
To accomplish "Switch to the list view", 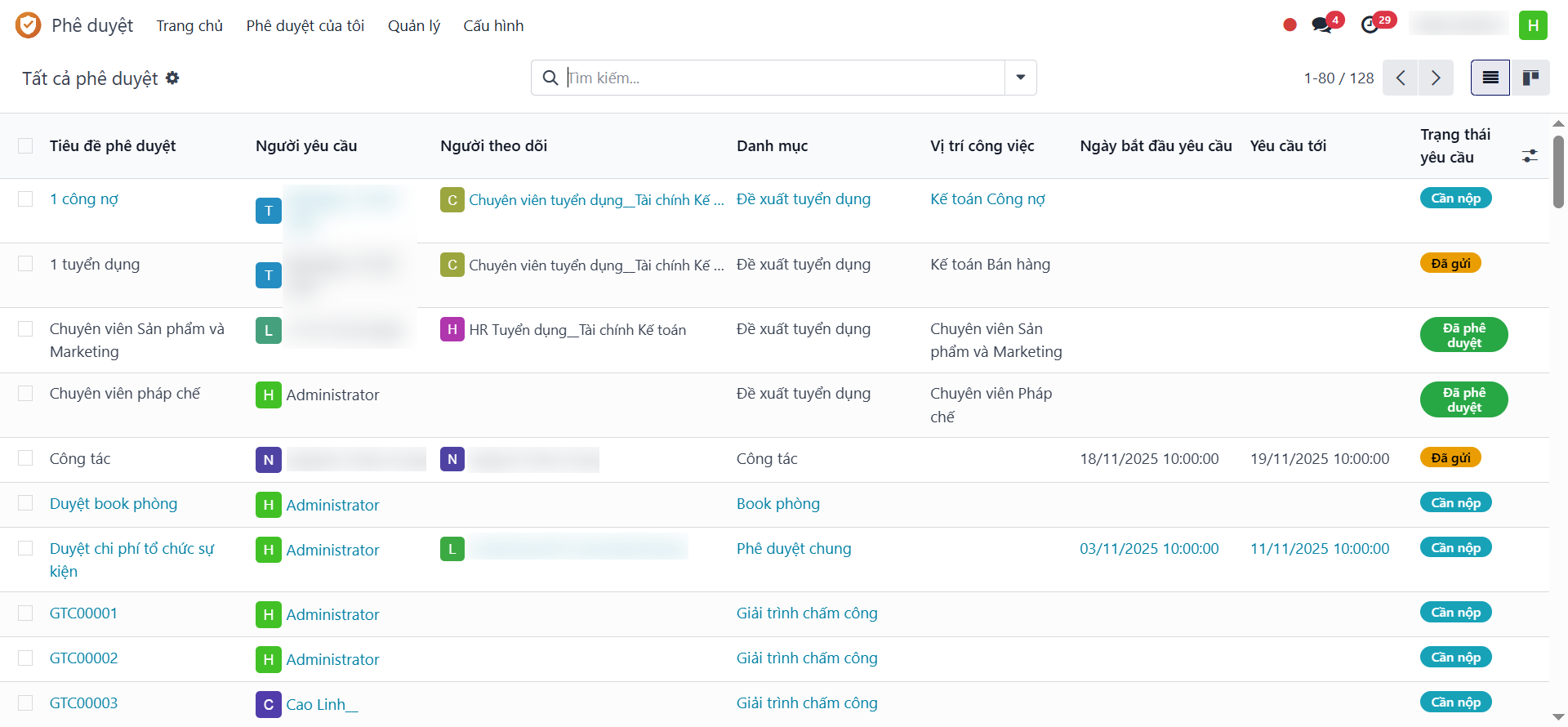I will point(1490,78).
